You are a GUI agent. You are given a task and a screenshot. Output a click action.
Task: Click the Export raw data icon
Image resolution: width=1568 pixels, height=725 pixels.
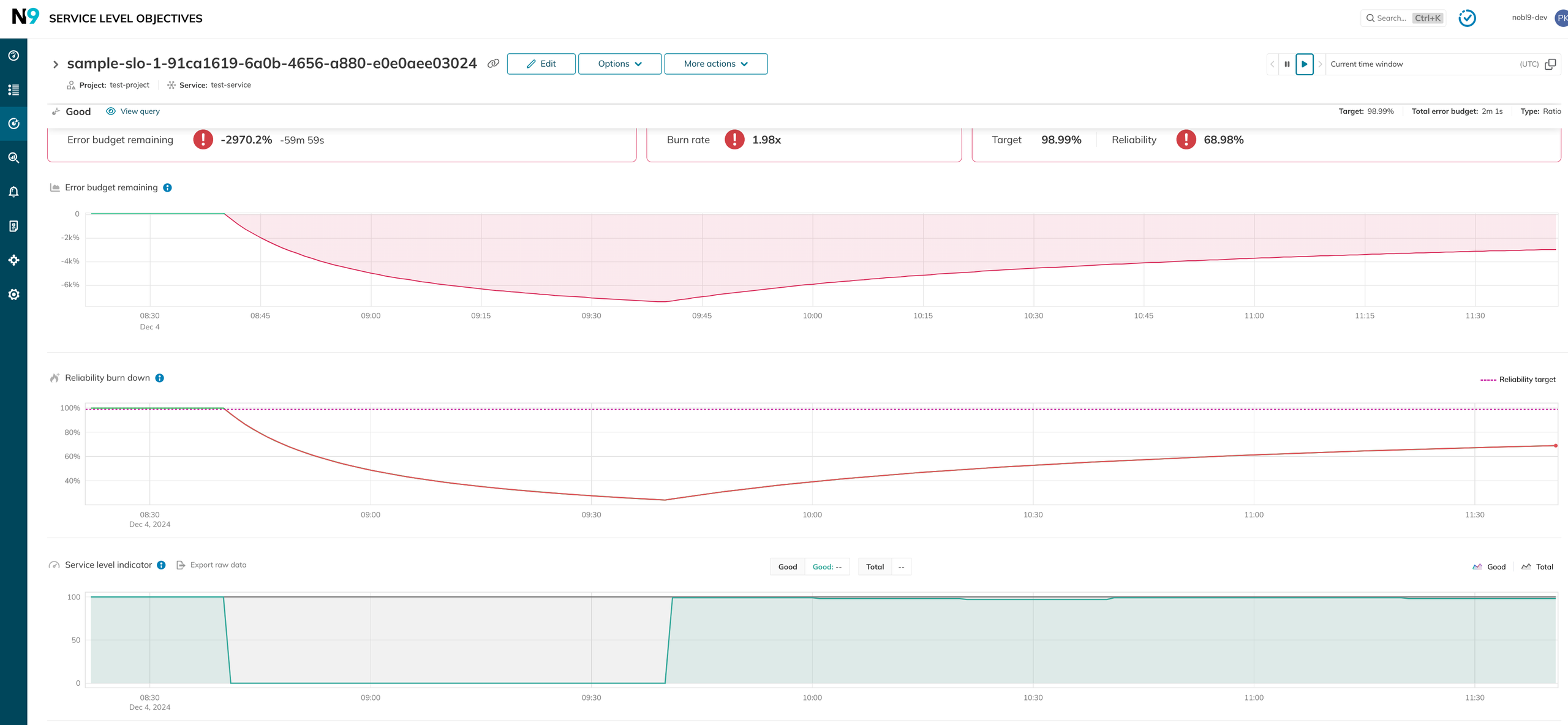tap(181, 565)
